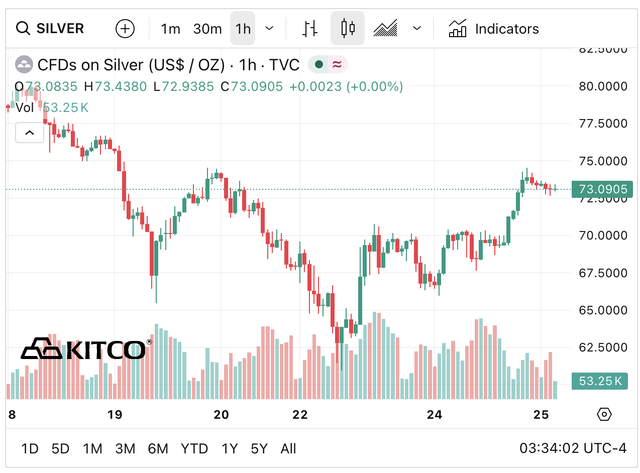Select the YTD date range

point(195,448)
